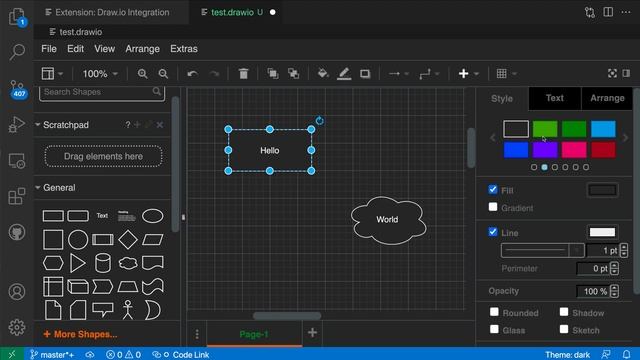Open the Extras menu

[x=184, y=49]
